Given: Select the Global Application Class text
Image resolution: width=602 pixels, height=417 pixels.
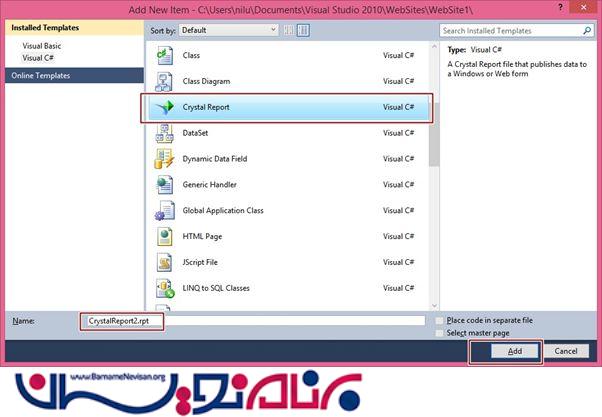Looking at the screenshot, I should [x=223, y=210].
